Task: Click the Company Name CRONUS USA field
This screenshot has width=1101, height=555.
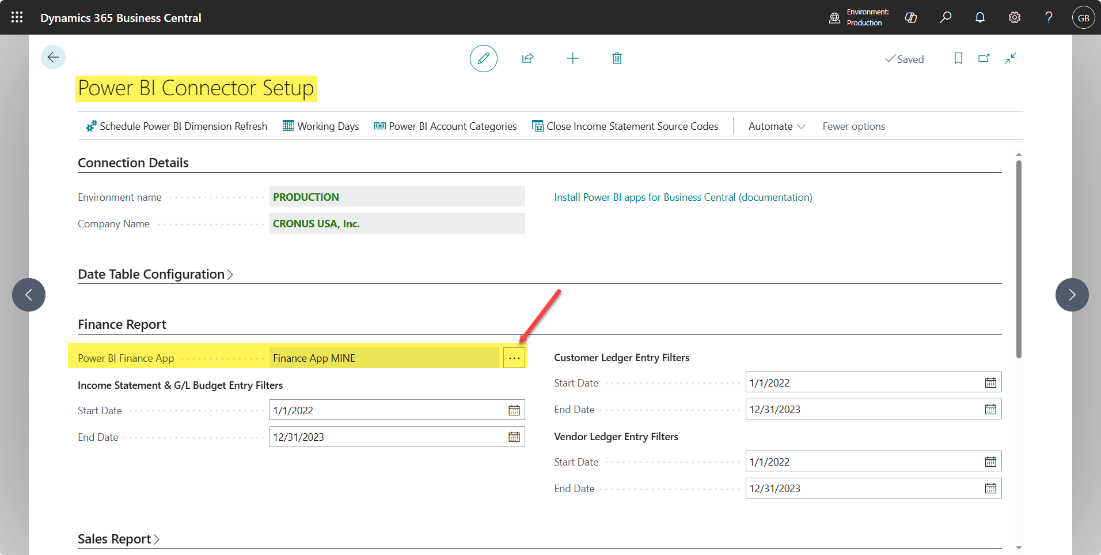Action: click(397, 223)
